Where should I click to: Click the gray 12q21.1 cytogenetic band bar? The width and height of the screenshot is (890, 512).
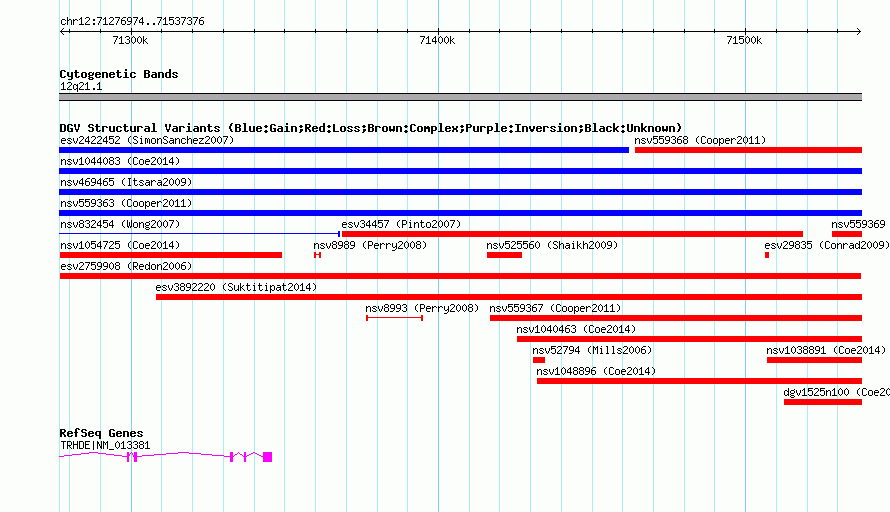460,97
